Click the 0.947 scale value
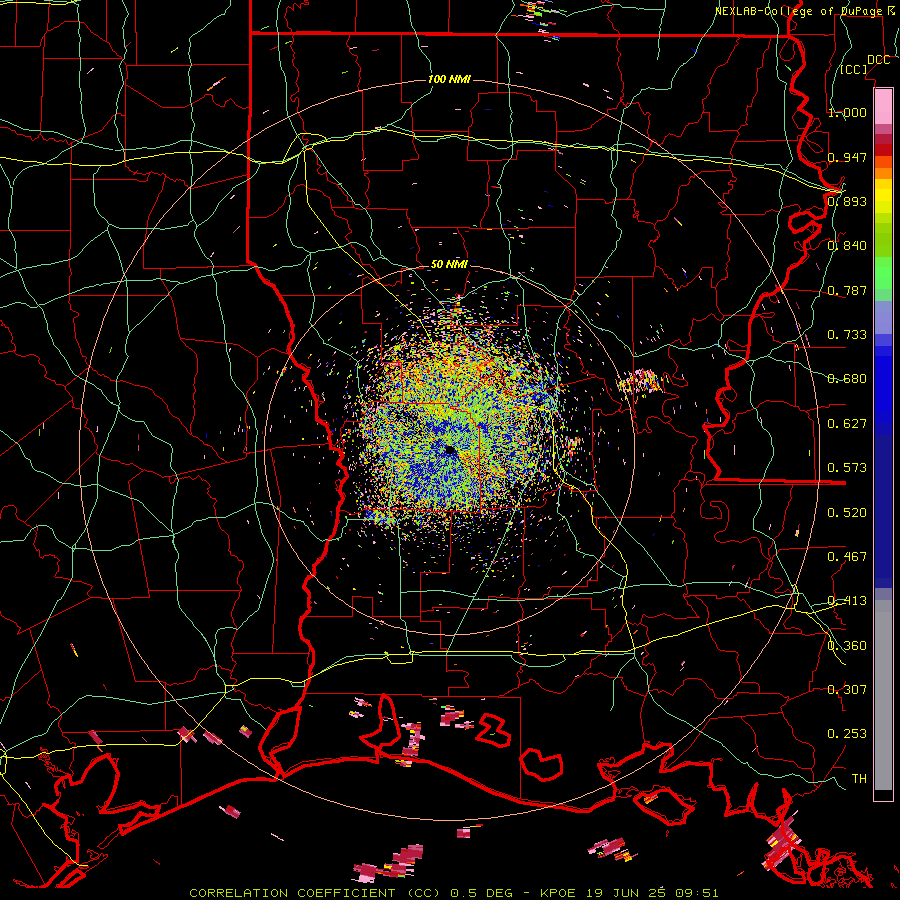 pos(847,157)
